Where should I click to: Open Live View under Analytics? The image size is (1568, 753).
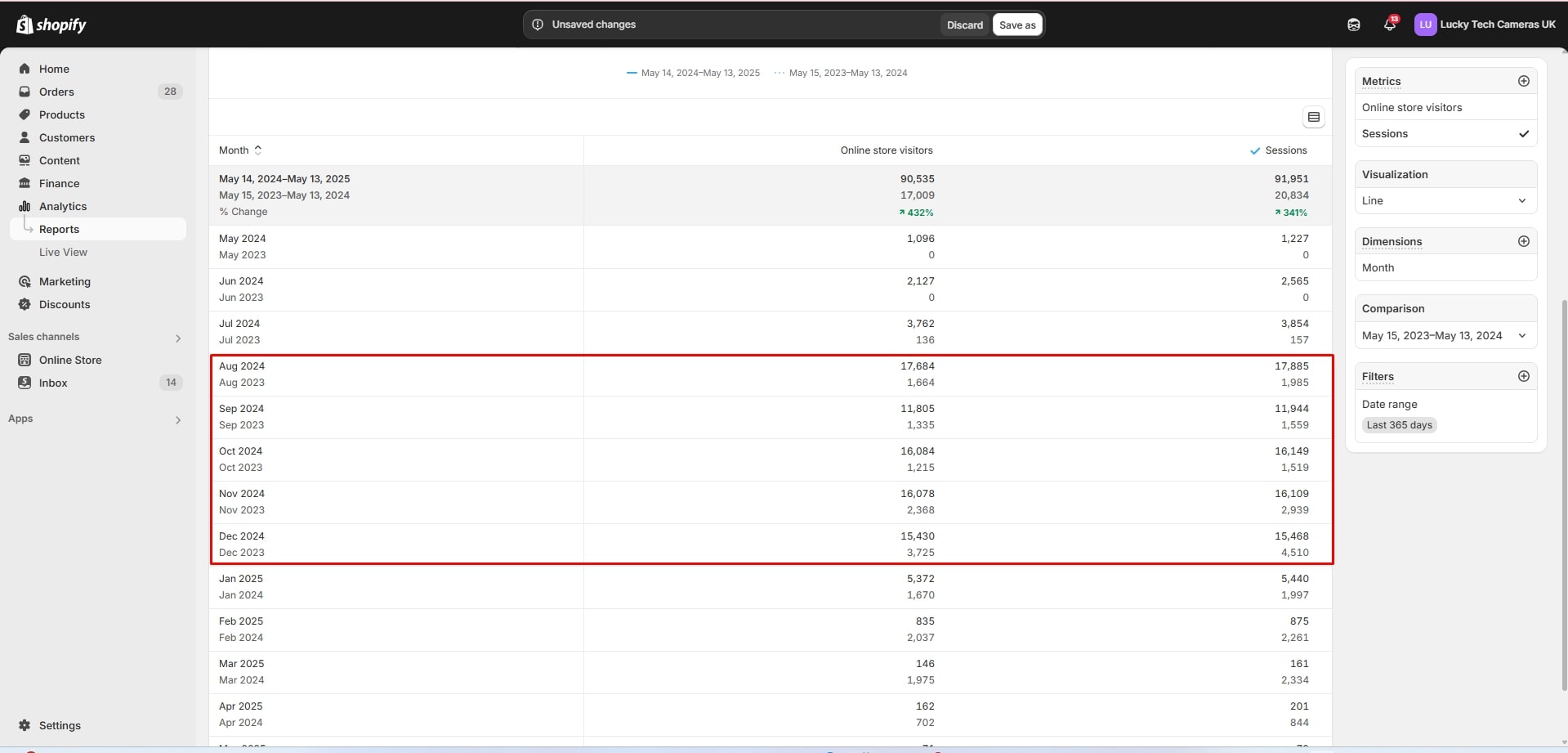pyautogui.click(x=63, y=252)
